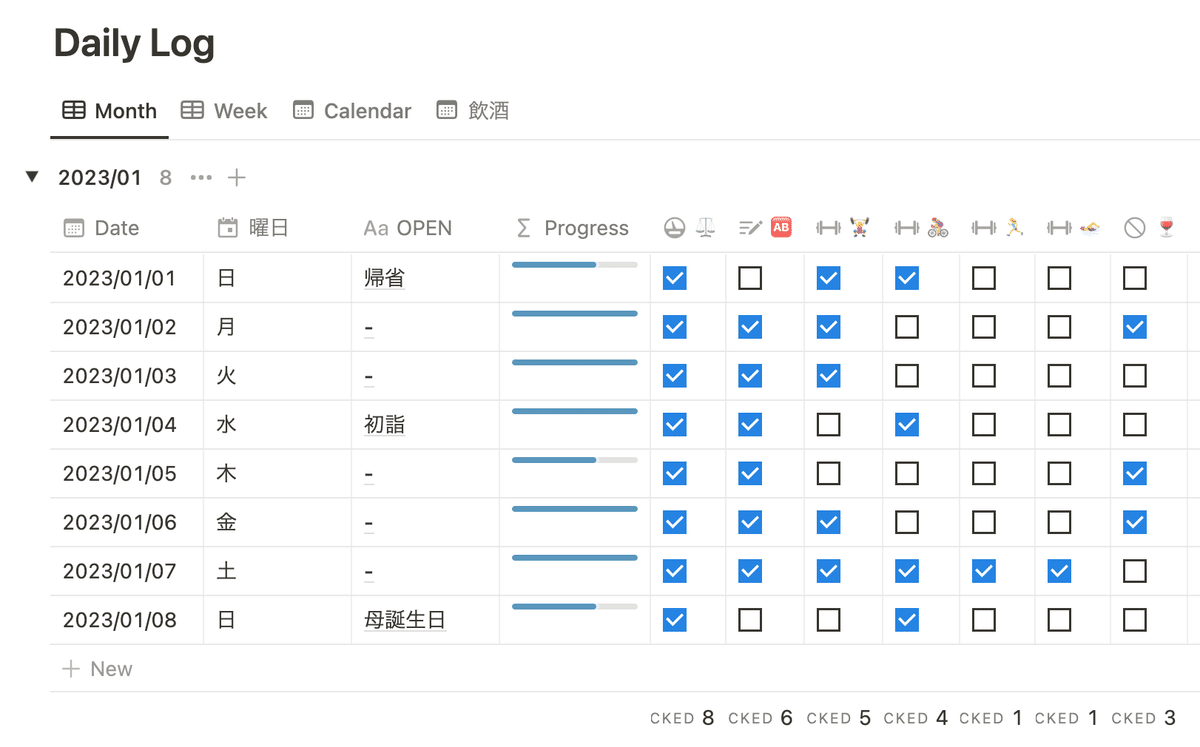Viewport: 1200px width, 747px height.
Task: Open the runner workout column header
Action: click(x=998, y=228)
